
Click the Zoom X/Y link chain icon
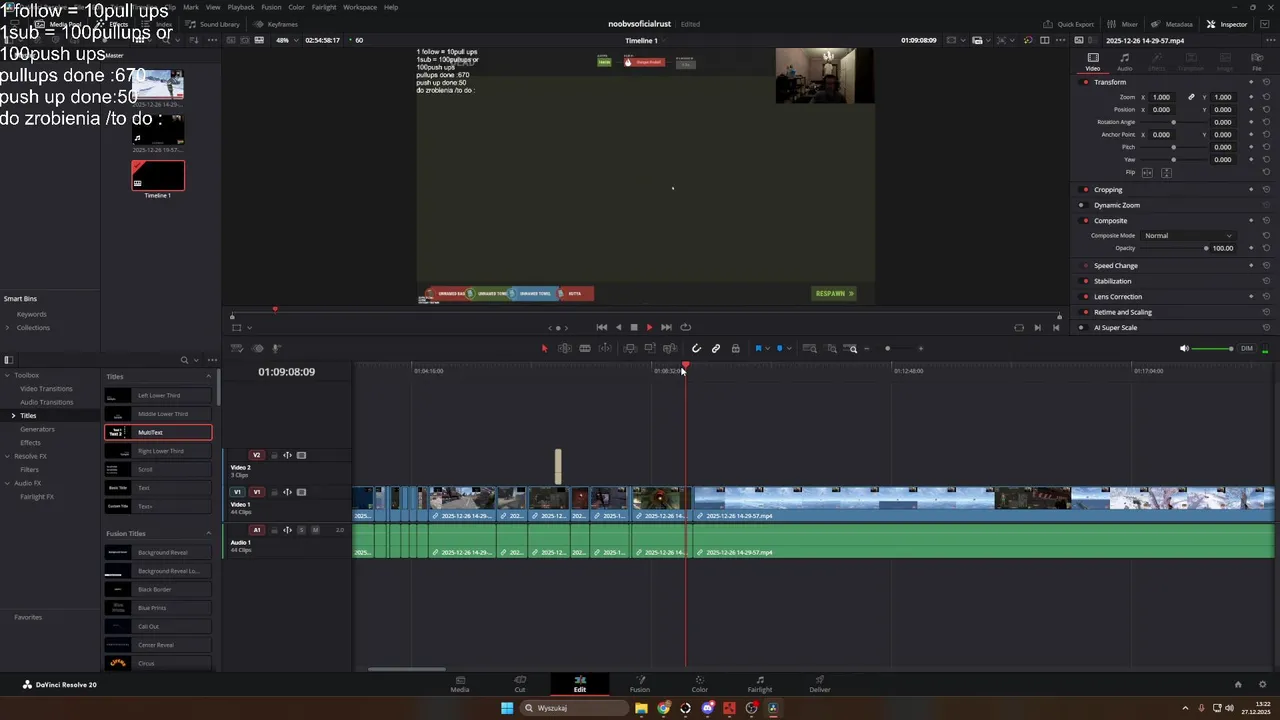pyautogui.click(x=1191, y=97)
